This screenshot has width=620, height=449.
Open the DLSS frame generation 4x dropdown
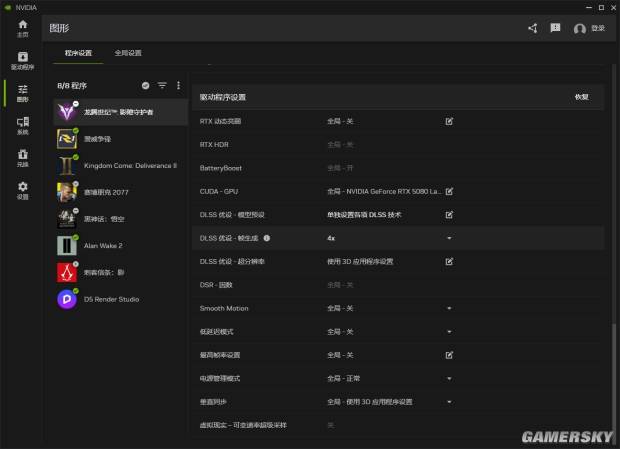(449, 238)
